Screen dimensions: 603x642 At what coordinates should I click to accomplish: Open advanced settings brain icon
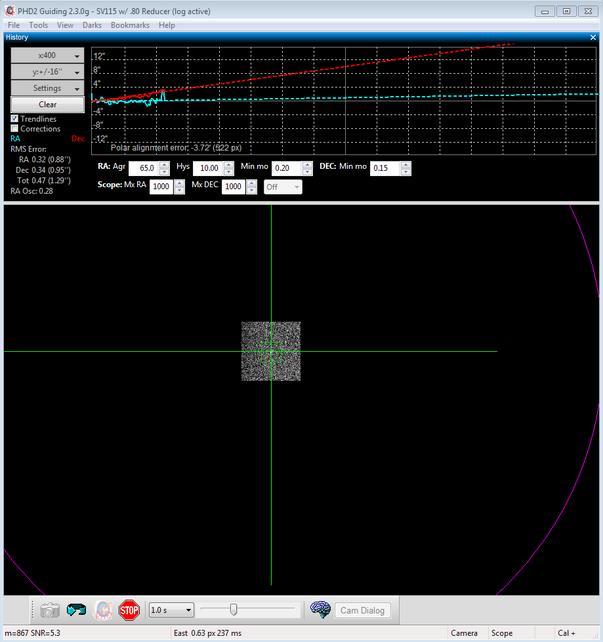pyautogui.click(x=320, y=610)
